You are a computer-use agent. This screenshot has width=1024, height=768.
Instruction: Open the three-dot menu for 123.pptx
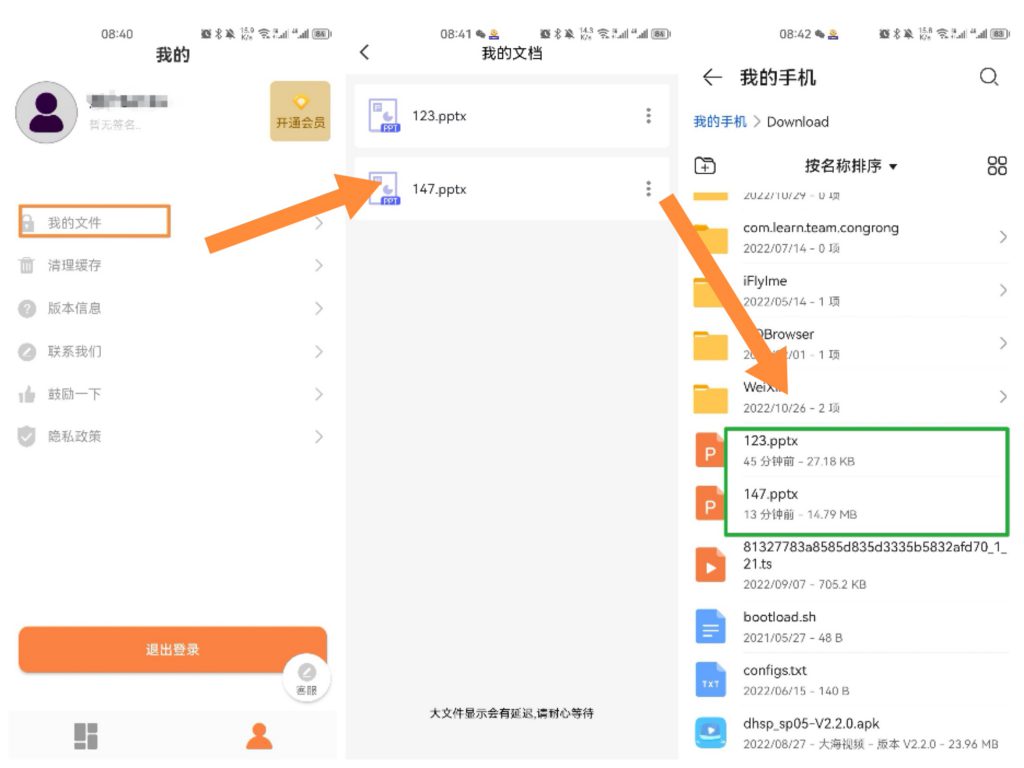coord(649,115)
